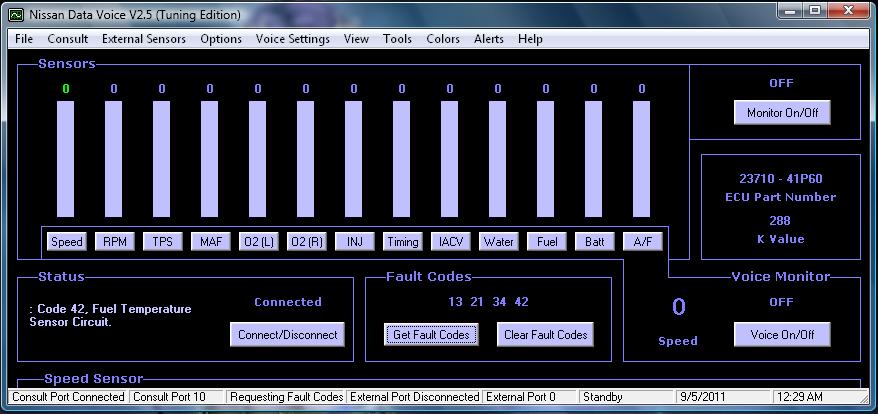Open the Options menu
Screen dimensions: 878x414
[x=221, y=39]
